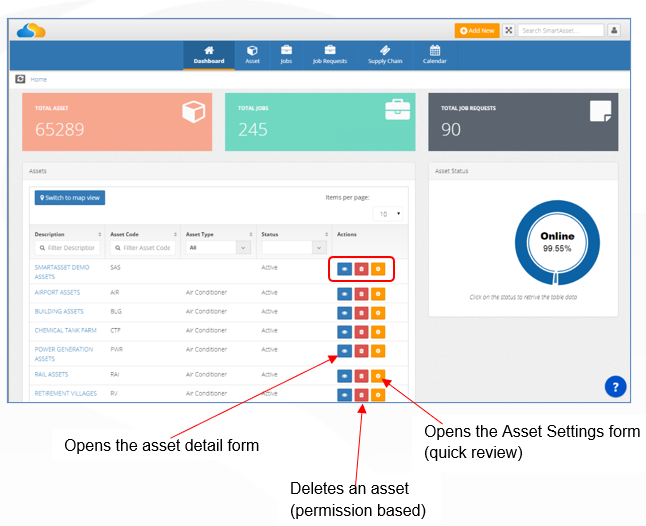Open the Total Job Requests card
The width and height of the screenshot is (646, 526).
click(x=523, y=122)
